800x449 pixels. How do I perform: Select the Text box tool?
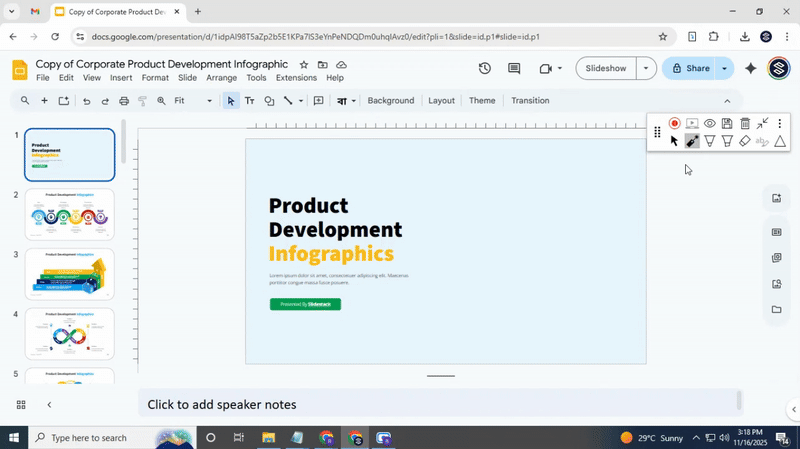[x=250, y=101]
